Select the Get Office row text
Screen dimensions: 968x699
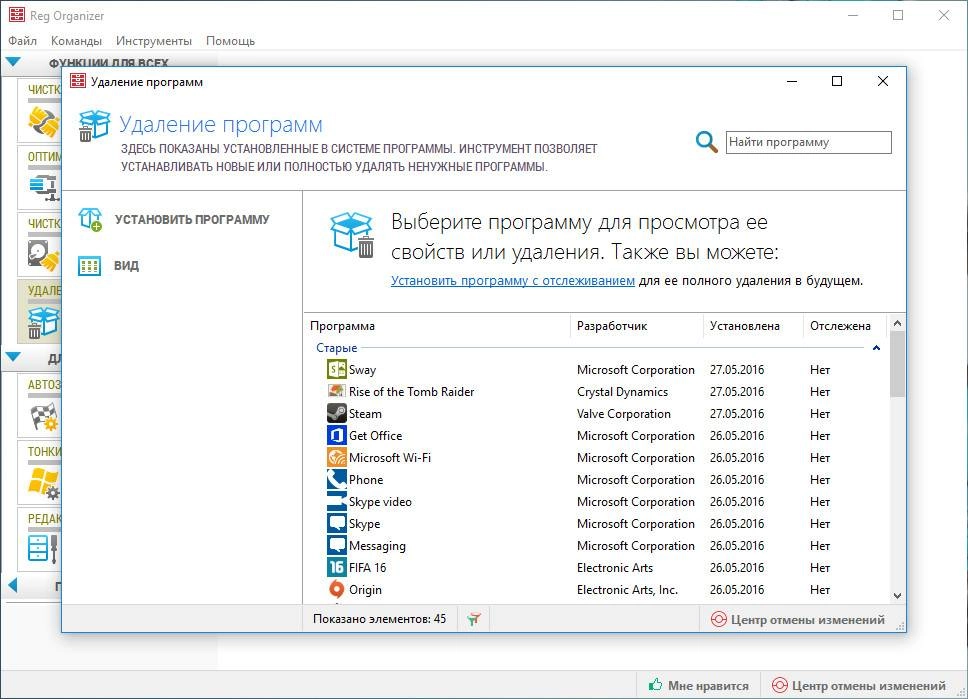[375, 436]
